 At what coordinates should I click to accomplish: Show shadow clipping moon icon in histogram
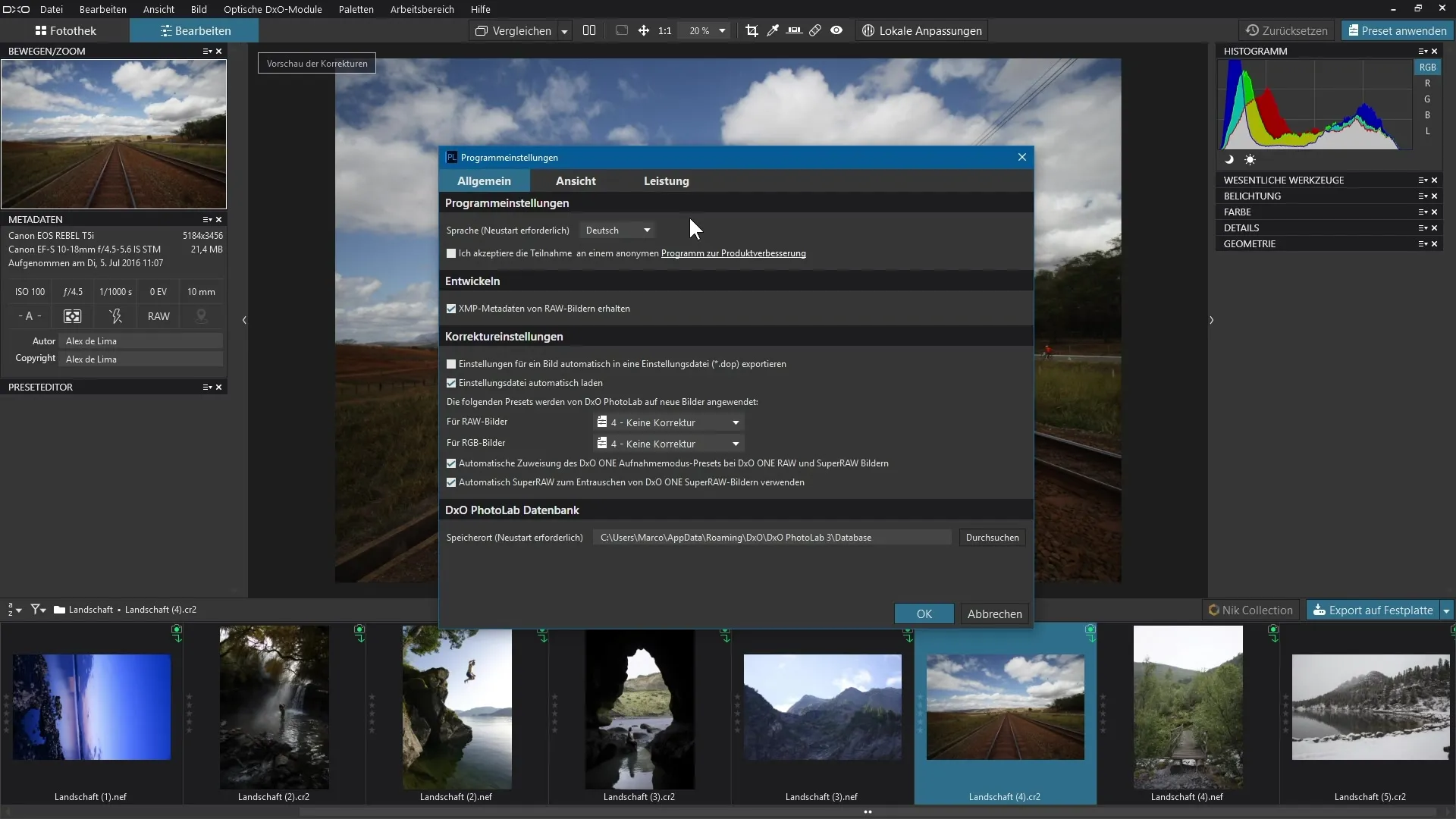point(1229,159)
